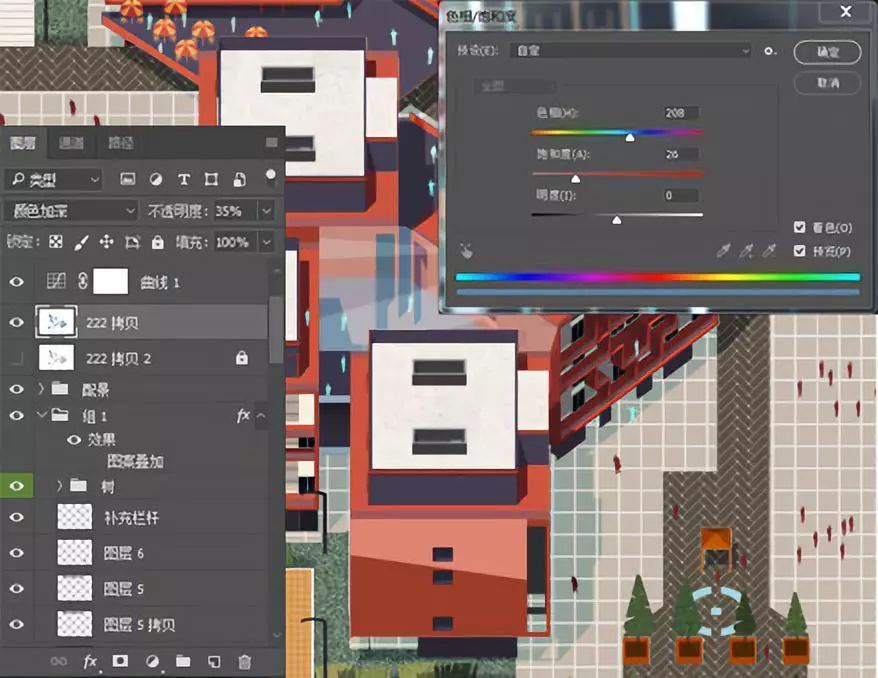Click the delete layer trash icon

point(245,661)
